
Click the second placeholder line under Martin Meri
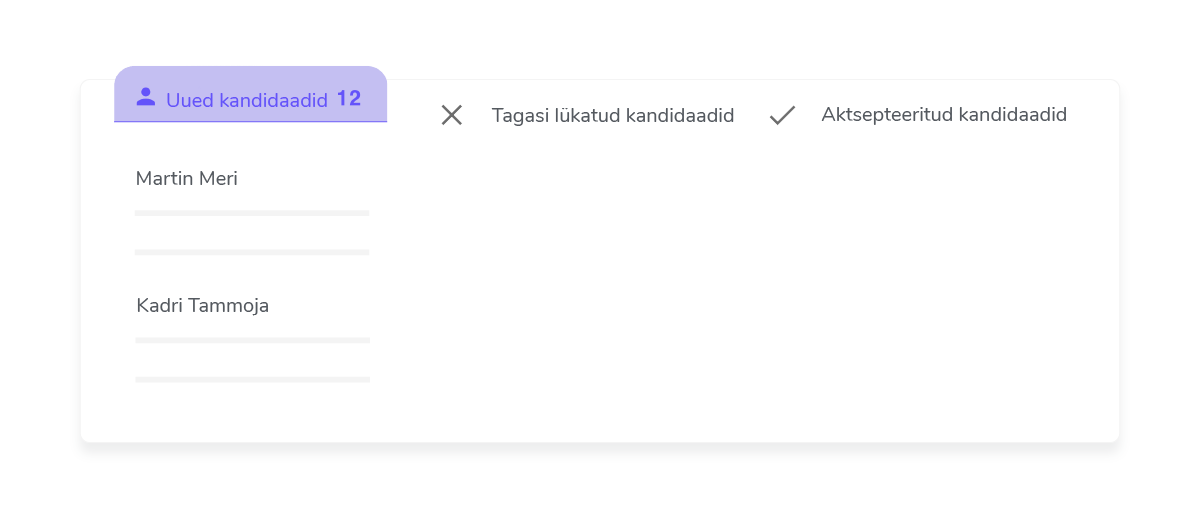pos(252,252)
